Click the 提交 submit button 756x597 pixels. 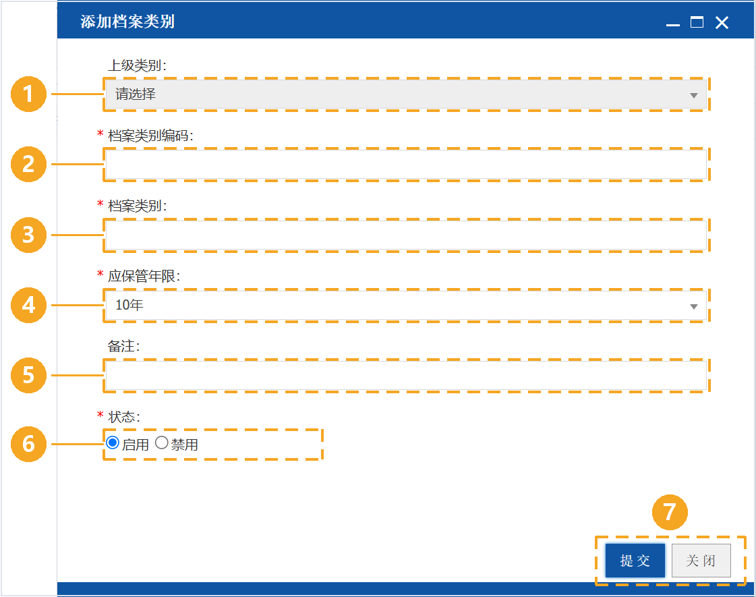click(x=635, y=560)
